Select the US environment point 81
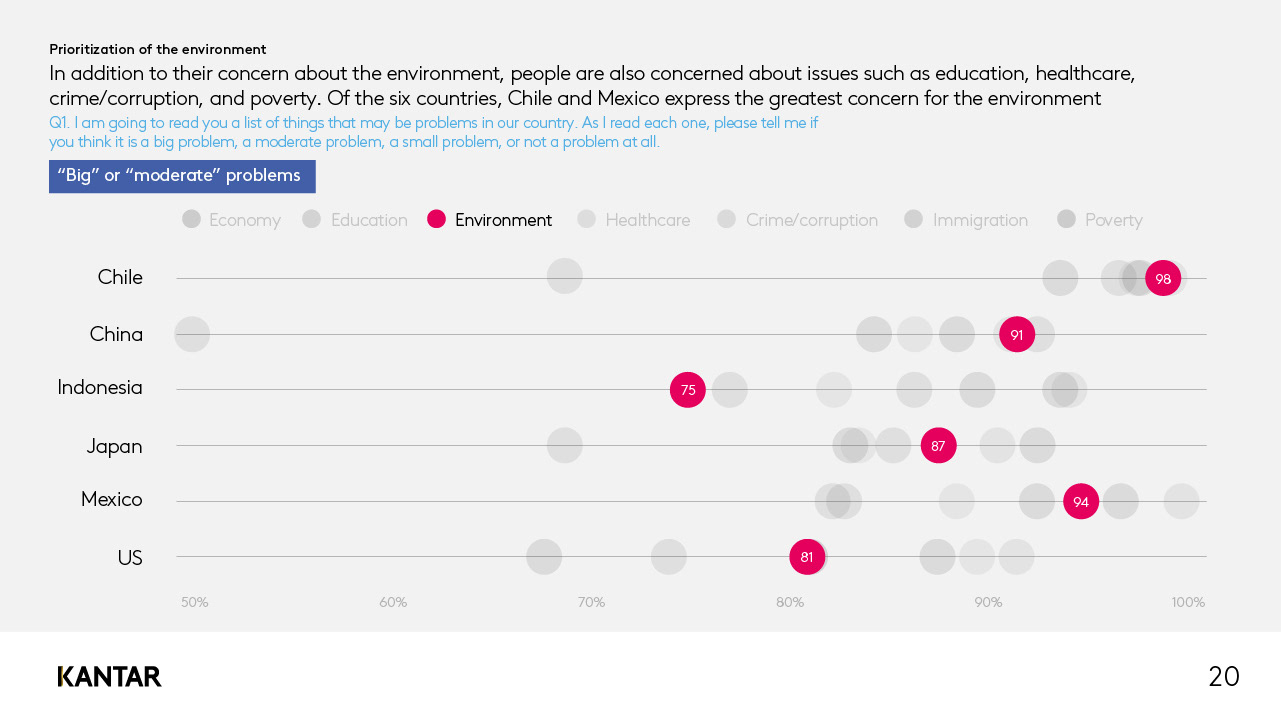 [x=807, y=557]
